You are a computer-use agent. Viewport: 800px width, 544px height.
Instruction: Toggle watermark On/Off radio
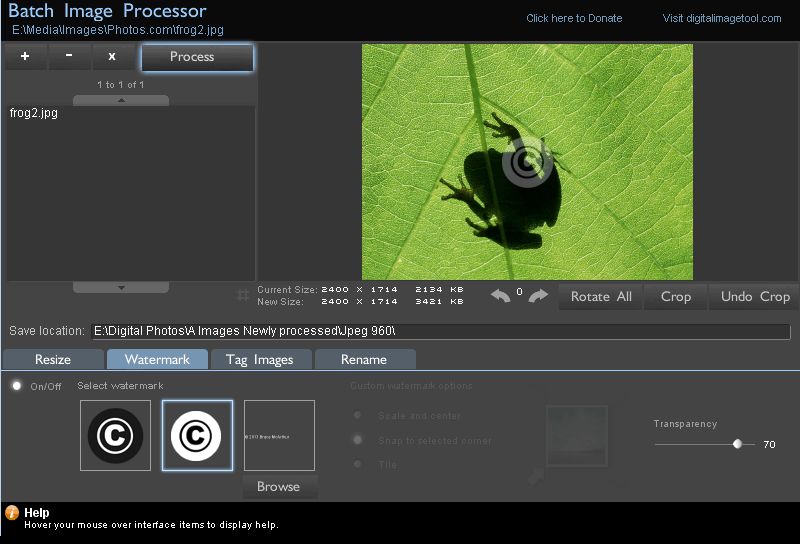point(17,385)
